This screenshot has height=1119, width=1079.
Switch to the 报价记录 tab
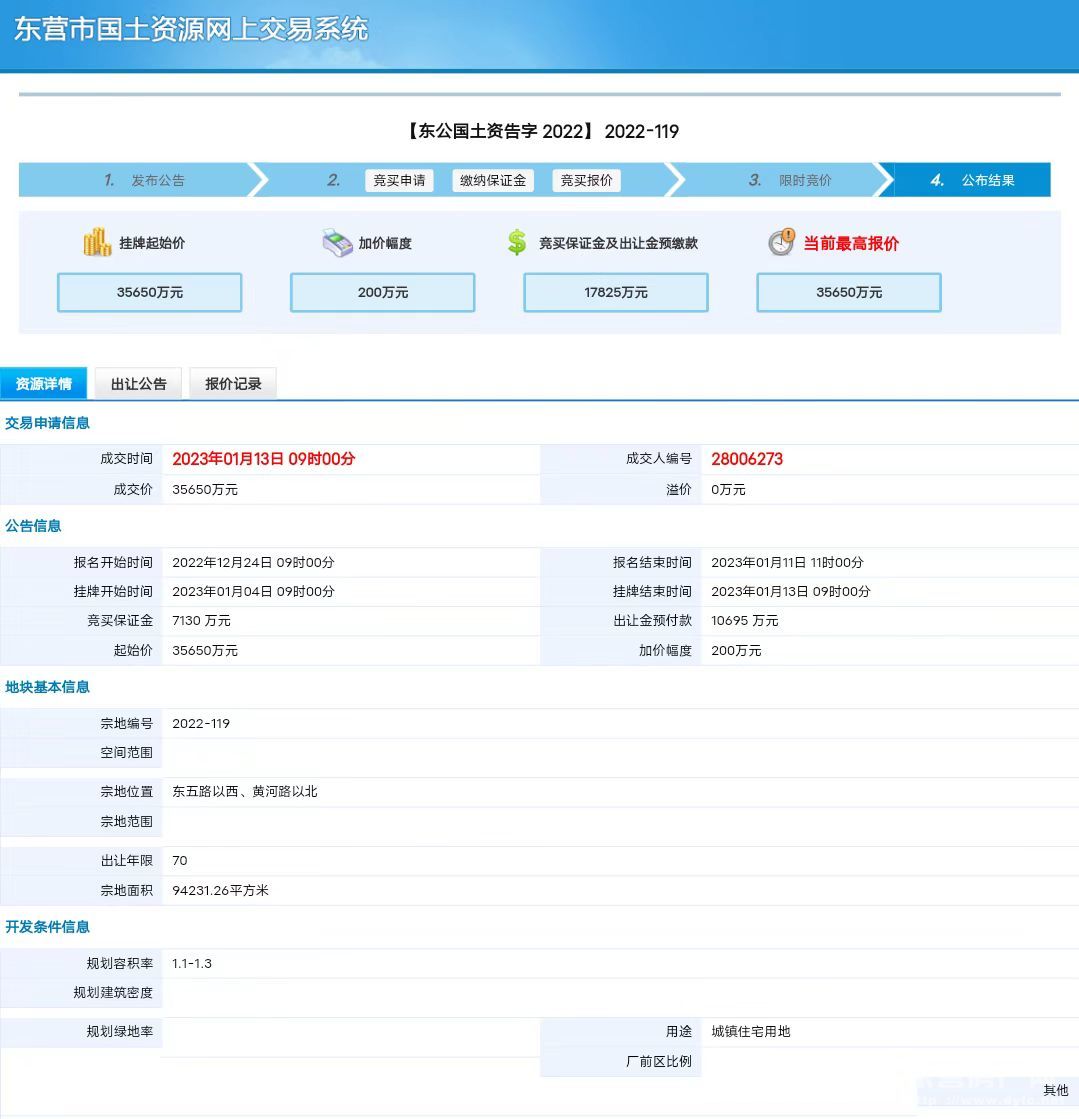pyautogui.click(x=233, y=384)
